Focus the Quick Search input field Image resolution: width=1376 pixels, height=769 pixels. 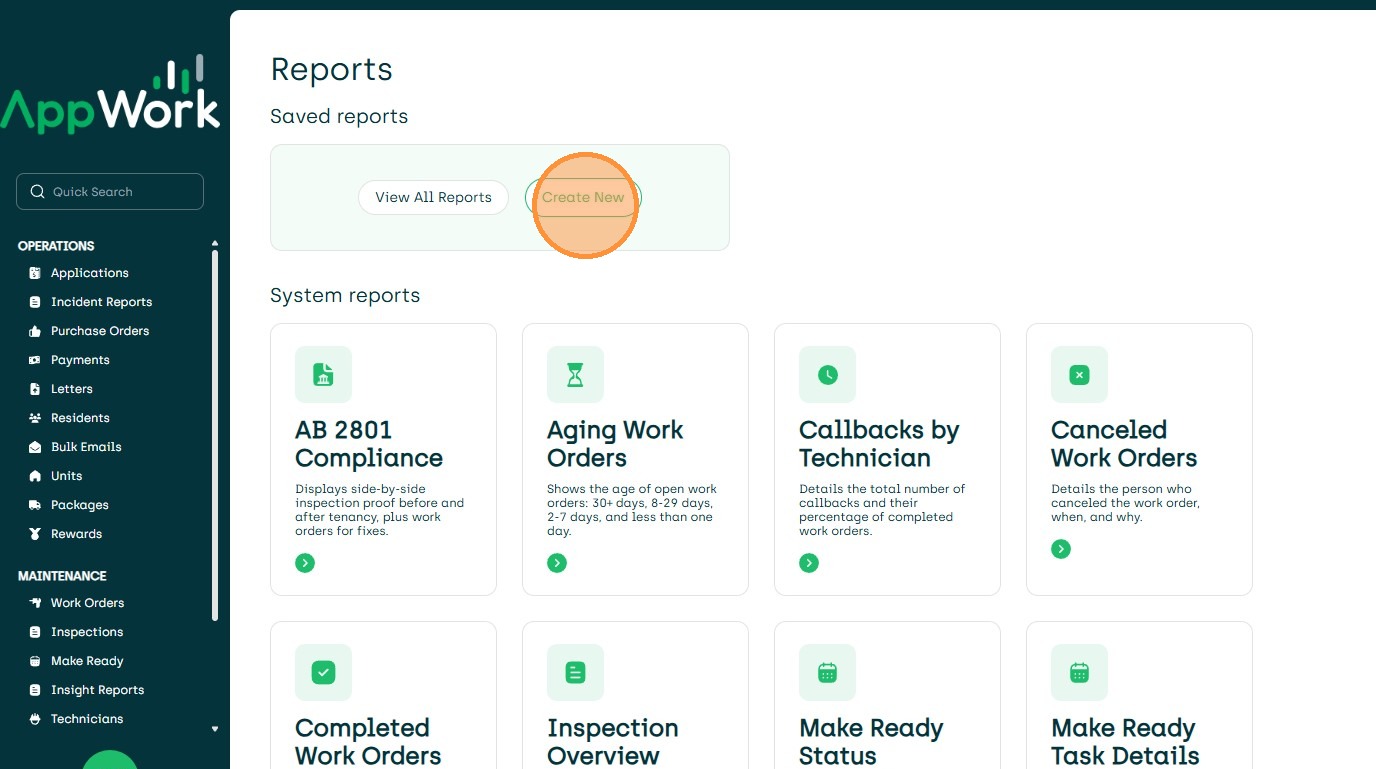pos(110,192)
